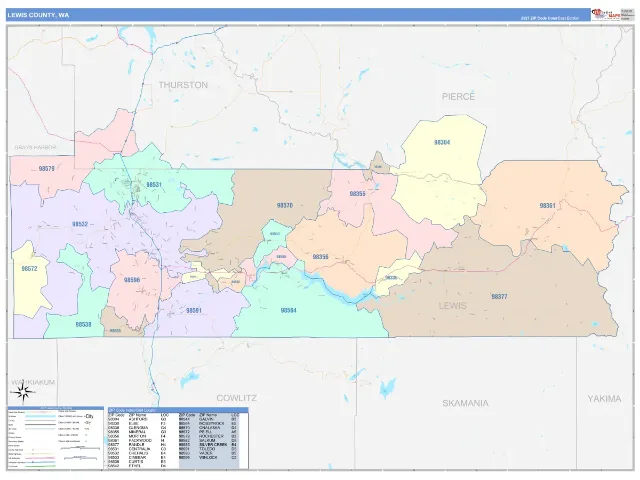The height and width of the screenshot is (480, 640).
Task: Select ZIP code 98591 label
Action: tap(193, 311)
